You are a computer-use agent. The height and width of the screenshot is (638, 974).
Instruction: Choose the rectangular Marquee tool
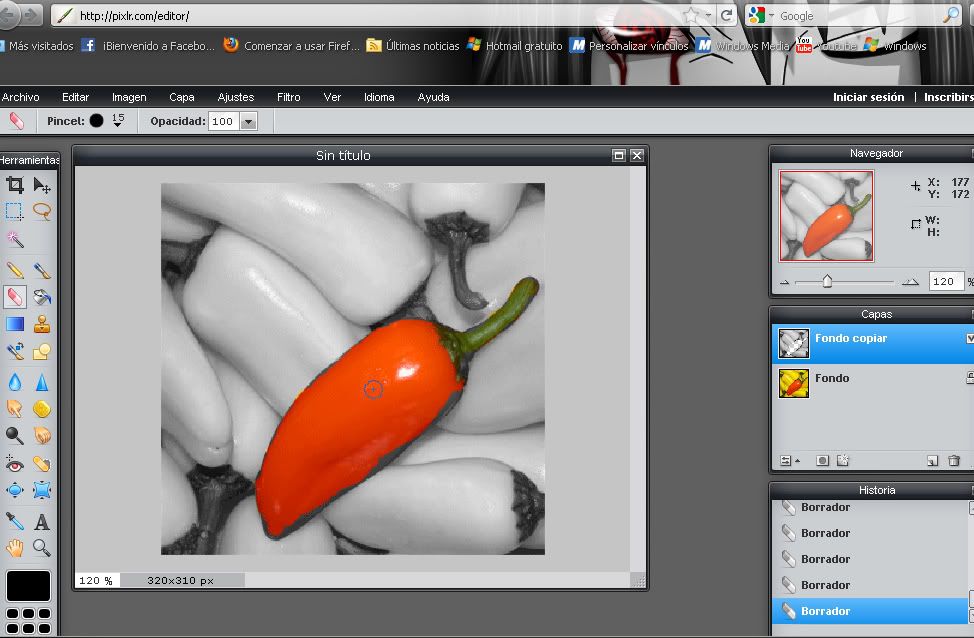tap(15, 211)
